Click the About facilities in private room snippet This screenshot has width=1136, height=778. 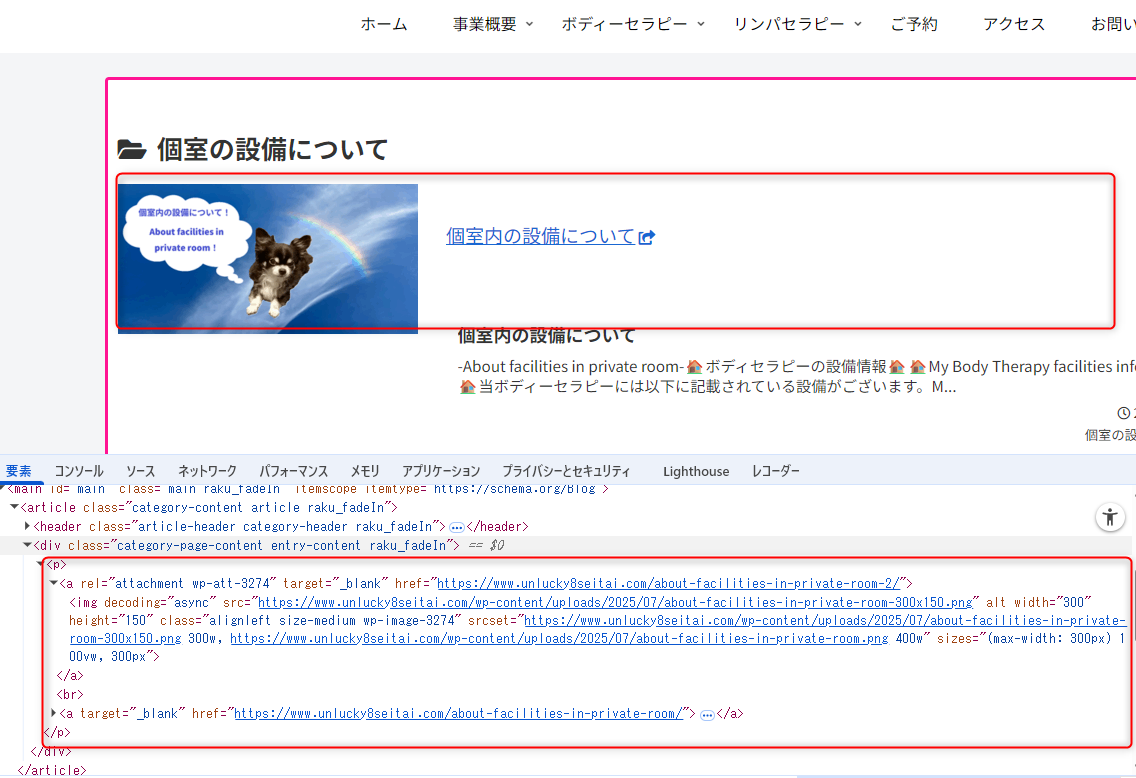pyautogui.click(x=796, y=377)
